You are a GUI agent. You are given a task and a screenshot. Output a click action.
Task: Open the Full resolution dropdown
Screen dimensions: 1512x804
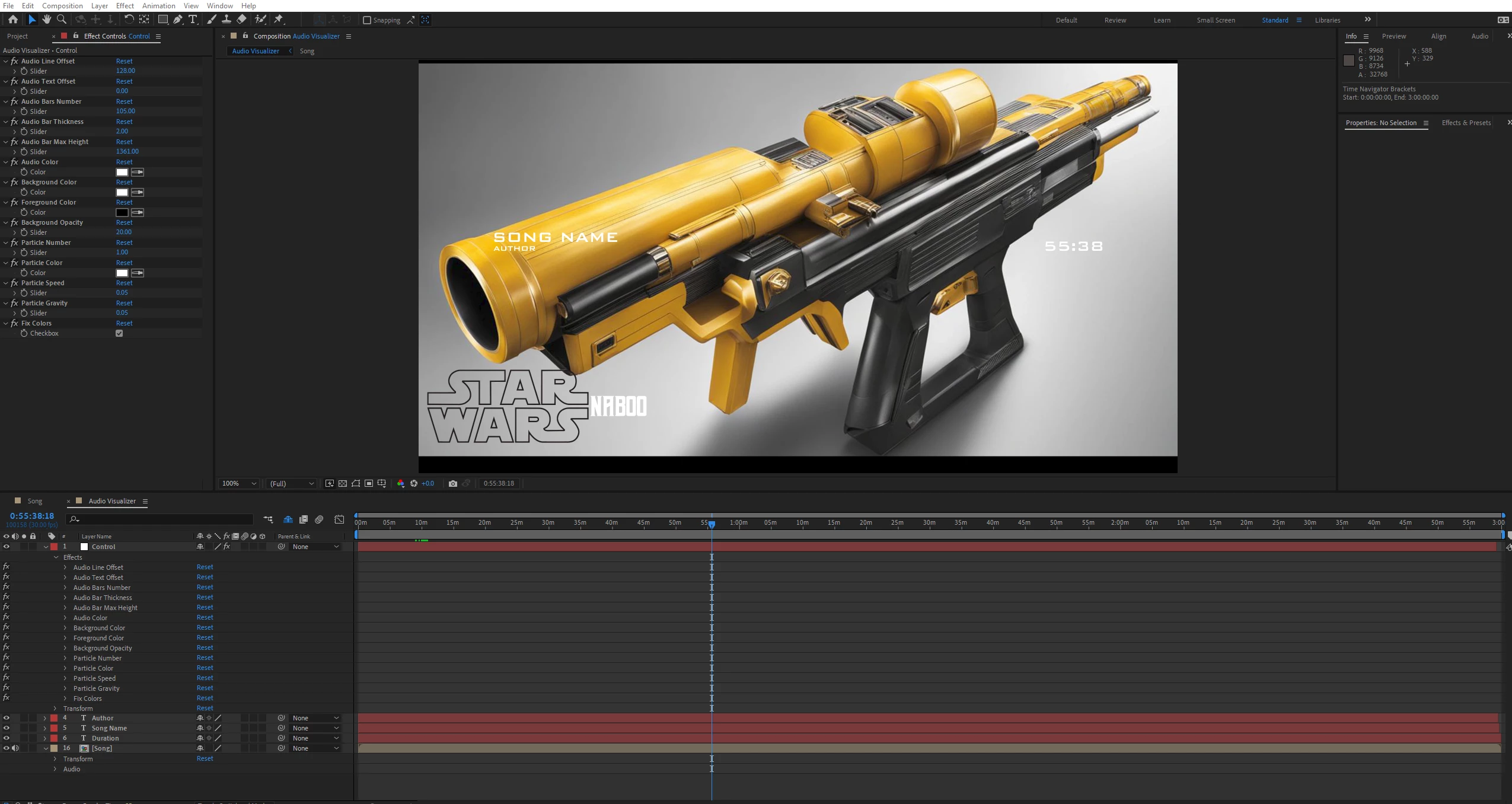click(x=292, y=483)
